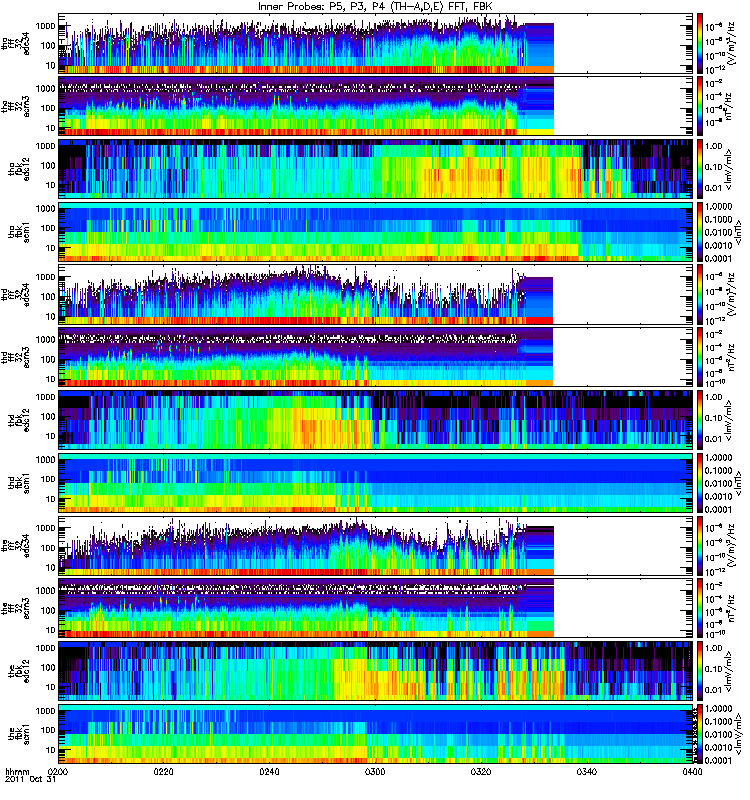The image size is (750, 800).
Task: Select the the fff_32 scm3 spectrogram panel
Action: click(x=375, y=608)
